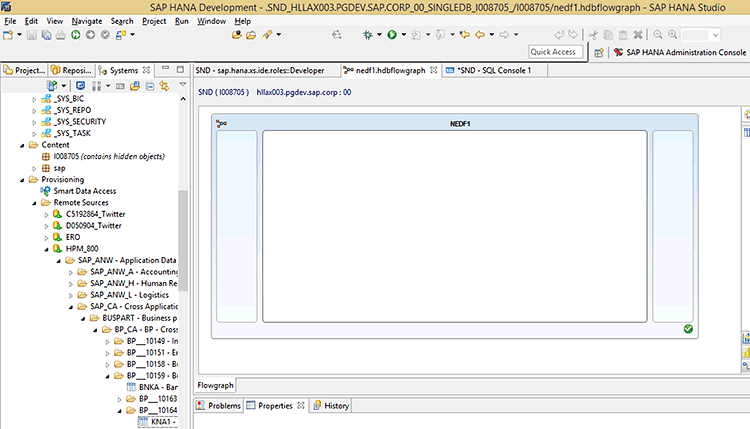Switch to the Project Explorer tab
Viewport: 750px width, 429px height.
[24, 70]
